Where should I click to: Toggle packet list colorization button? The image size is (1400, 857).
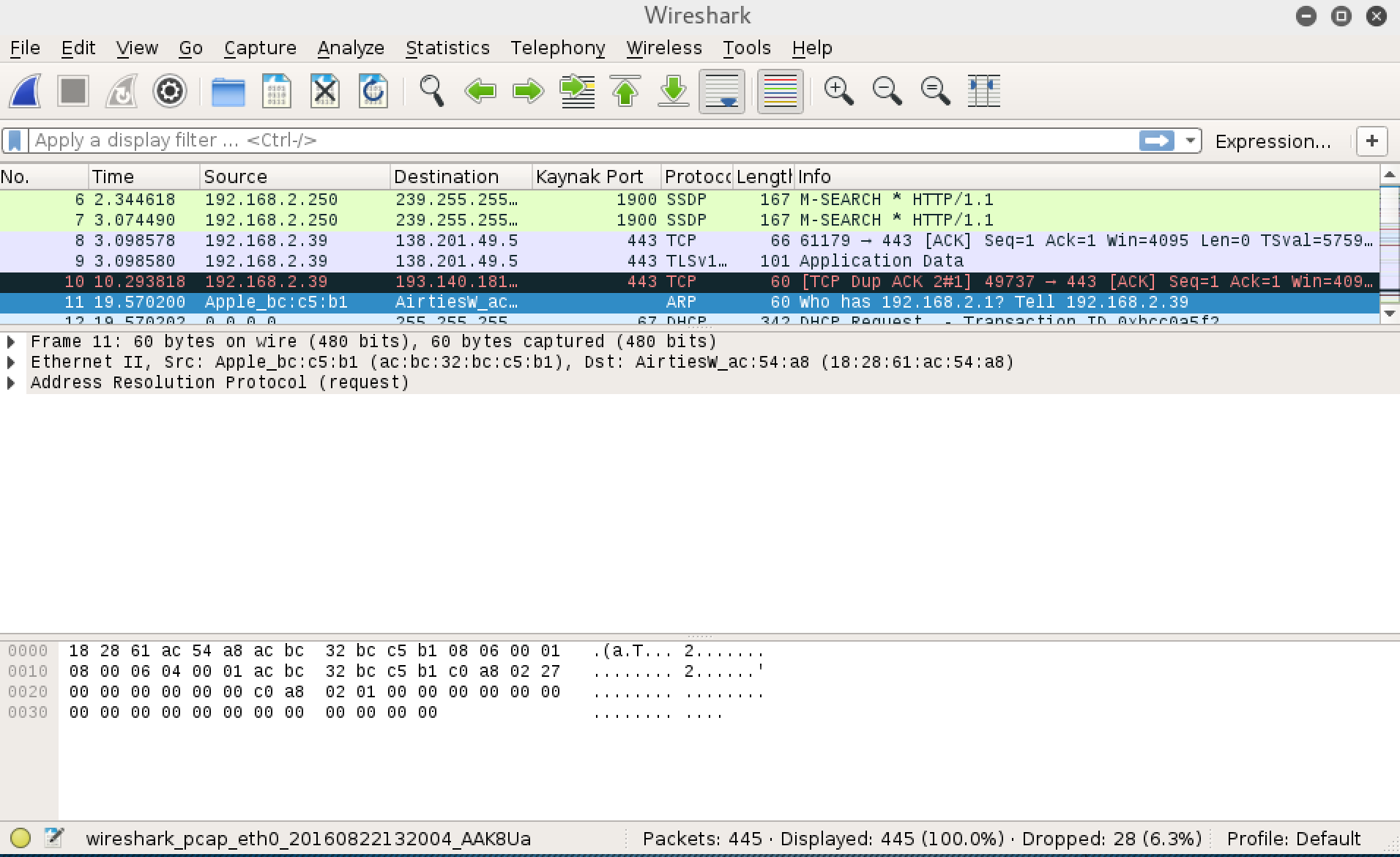click(x=781, y=92)
